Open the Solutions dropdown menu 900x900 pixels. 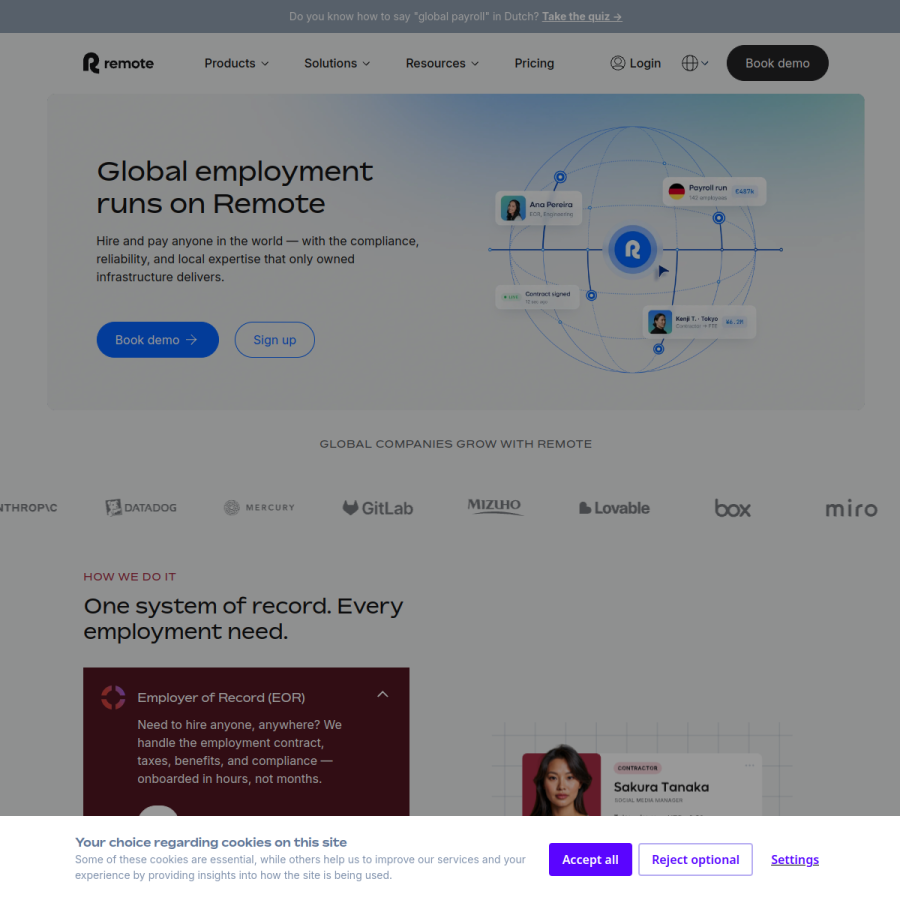point(337,63)
